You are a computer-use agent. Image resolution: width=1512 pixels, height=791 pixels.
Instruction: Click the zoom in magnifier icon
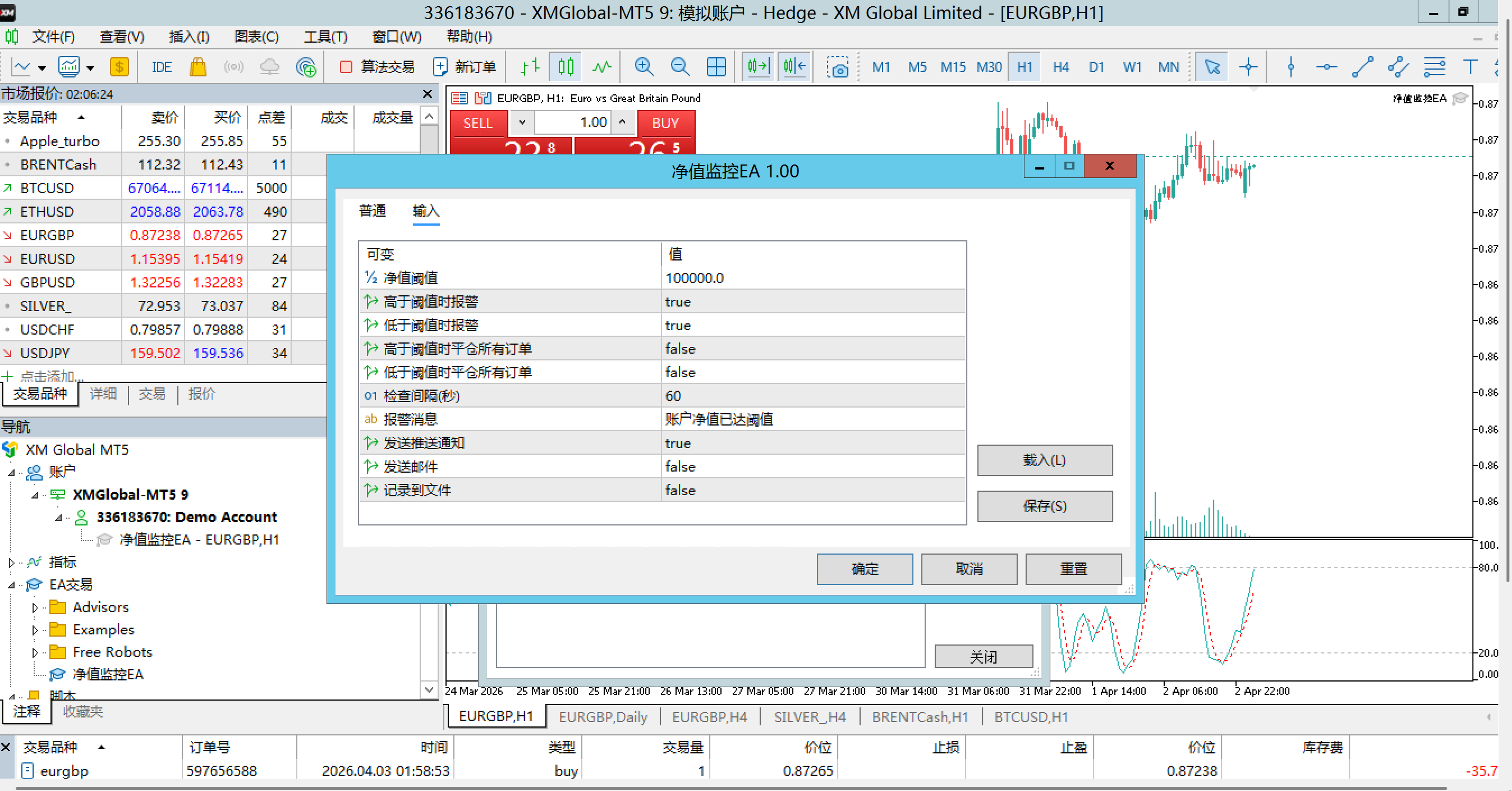644,67
